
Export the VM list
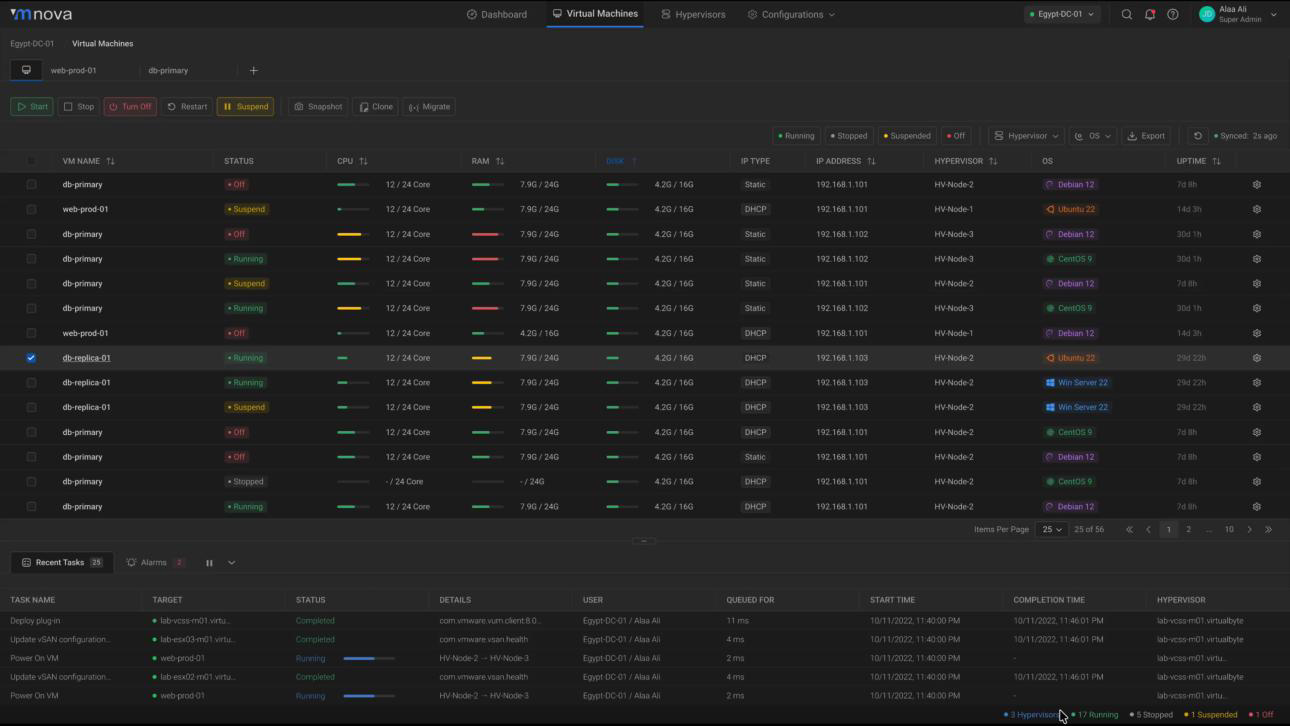click(x=1146, y=136)
